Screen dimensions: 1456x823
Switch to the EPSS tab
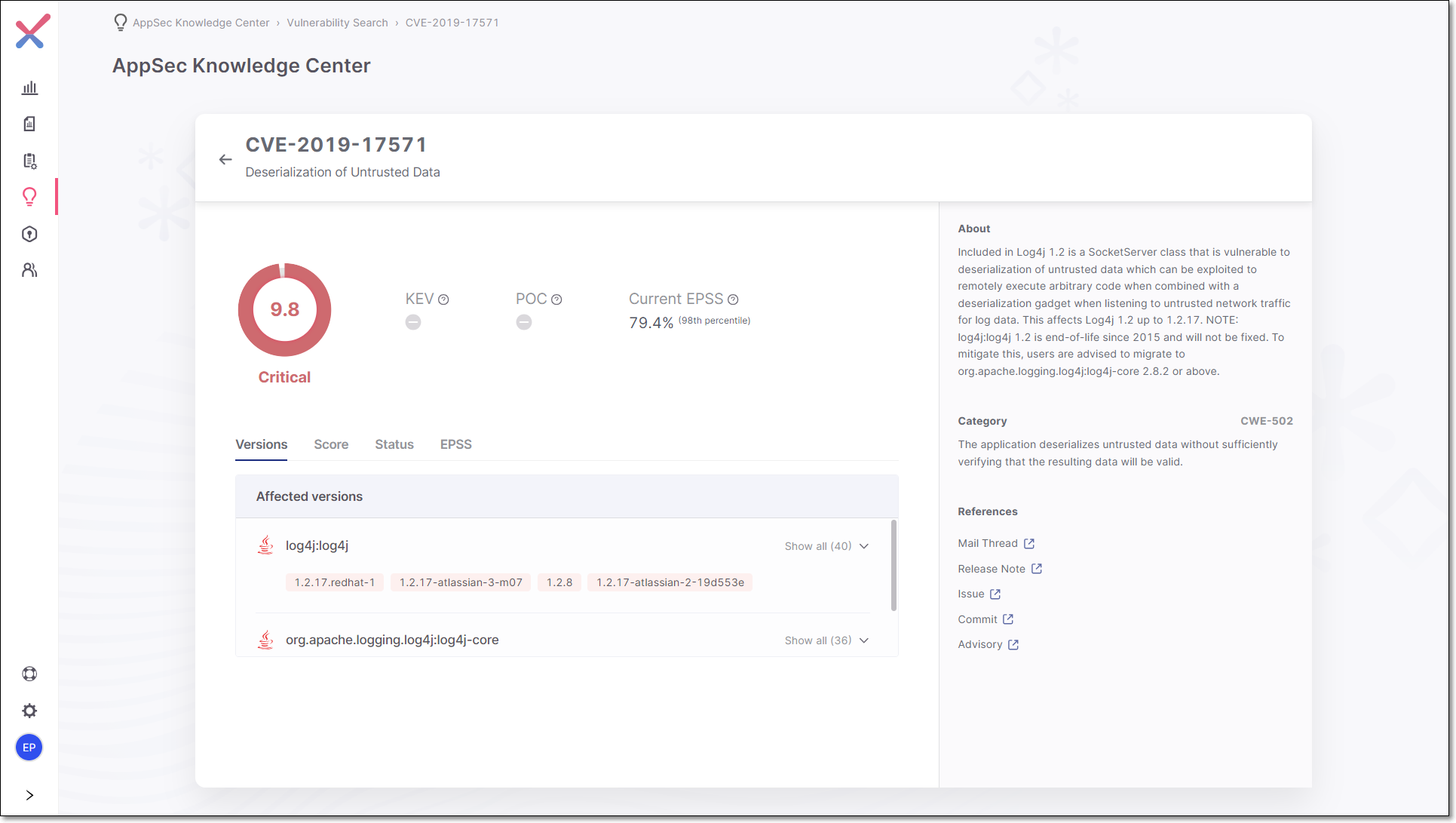[x=455, y=444]
